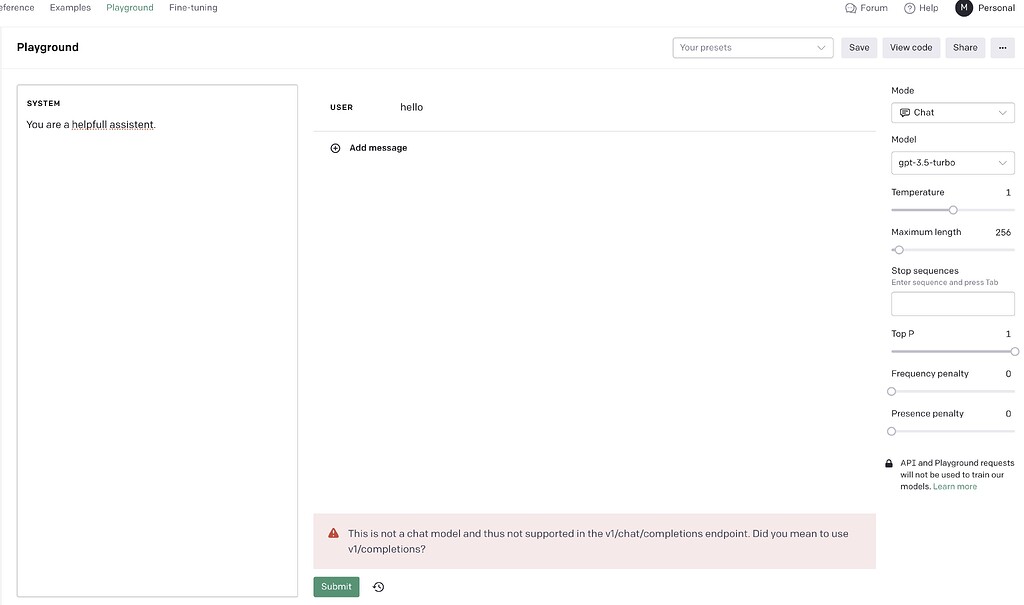The image size is (1024, 605).
Task: Click the lock icon near the privacy notice
Action: pos(888,462)
